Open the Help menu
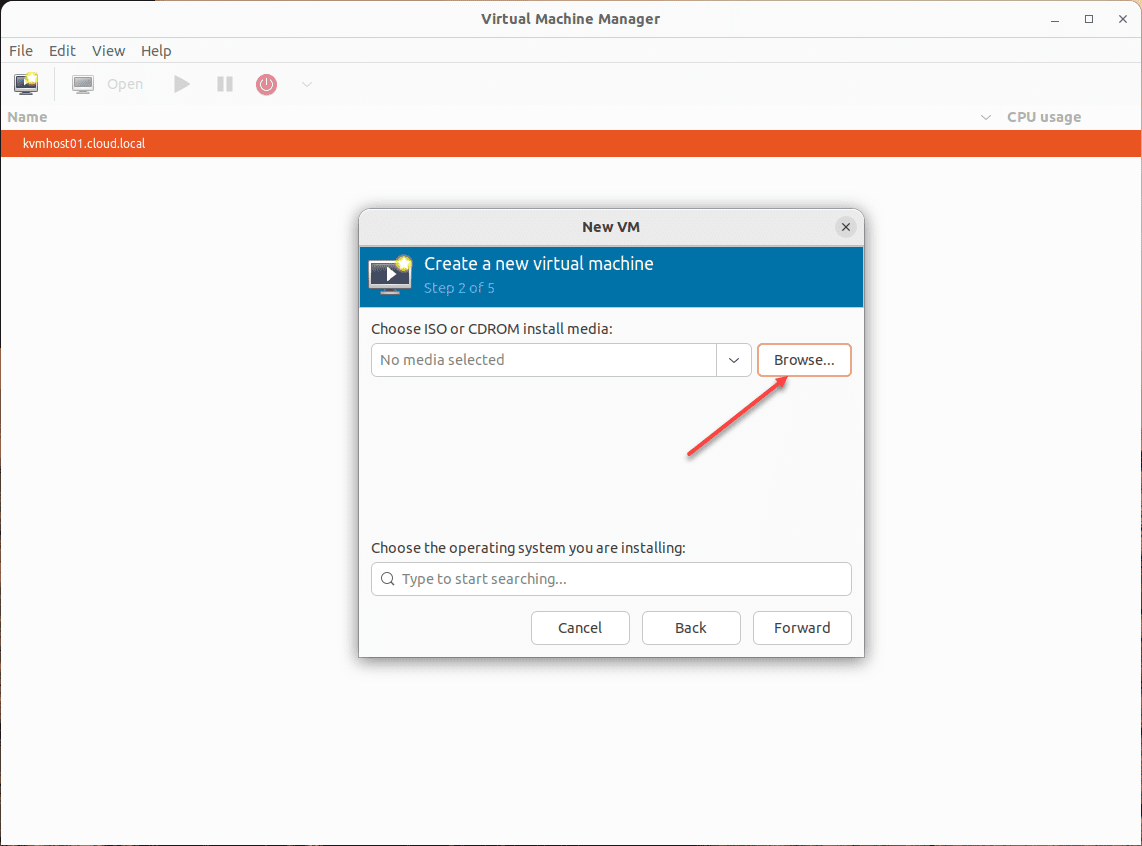The height and width of the screenshot is (846, 1142). [x=156, y=51]
